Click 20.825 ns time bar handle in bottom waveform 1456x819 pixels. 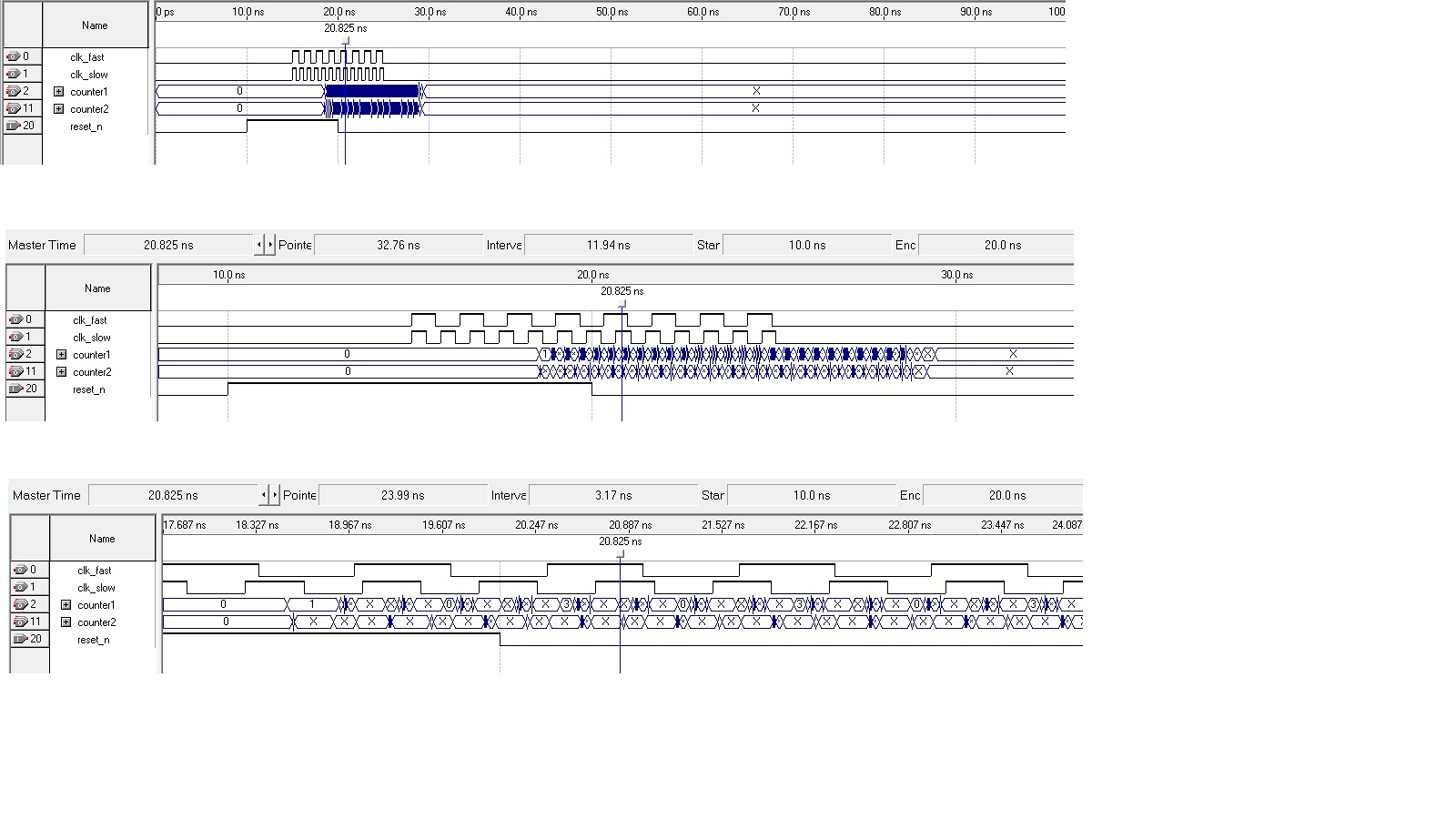pos(620,554)
